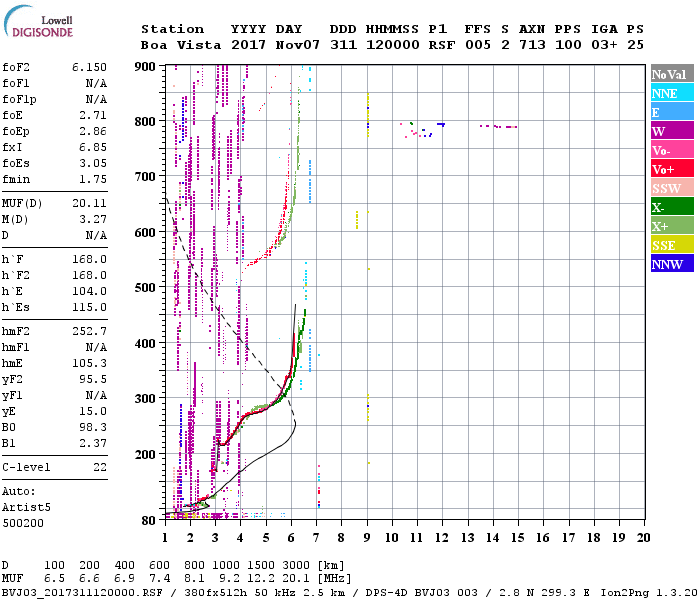The width and height of the screenshot is (700, 600).
Task: Click the 80 km height axis label
Action: [x=149, y=521]
